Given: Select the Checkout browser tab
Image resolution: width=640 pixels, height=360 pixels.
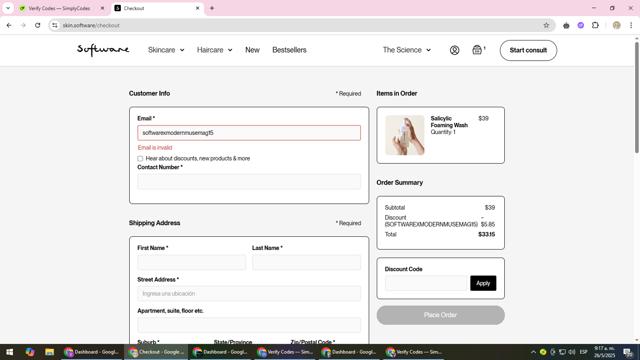Looking at the screenshot, I should click(x=157, y=8).
